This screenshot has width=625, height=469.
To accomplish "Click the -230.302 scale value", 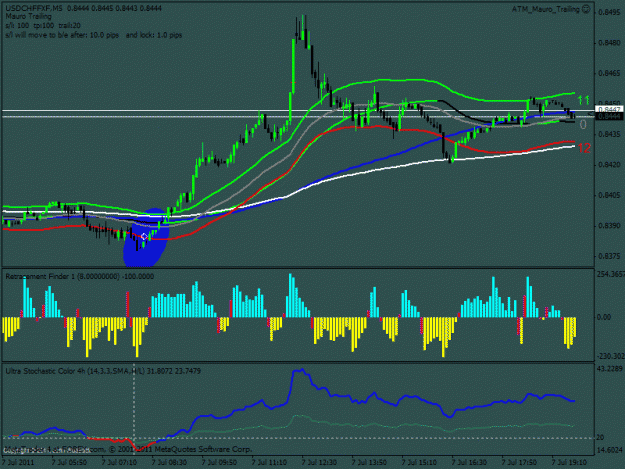I will pyautogui.click(x=610, y=356).
